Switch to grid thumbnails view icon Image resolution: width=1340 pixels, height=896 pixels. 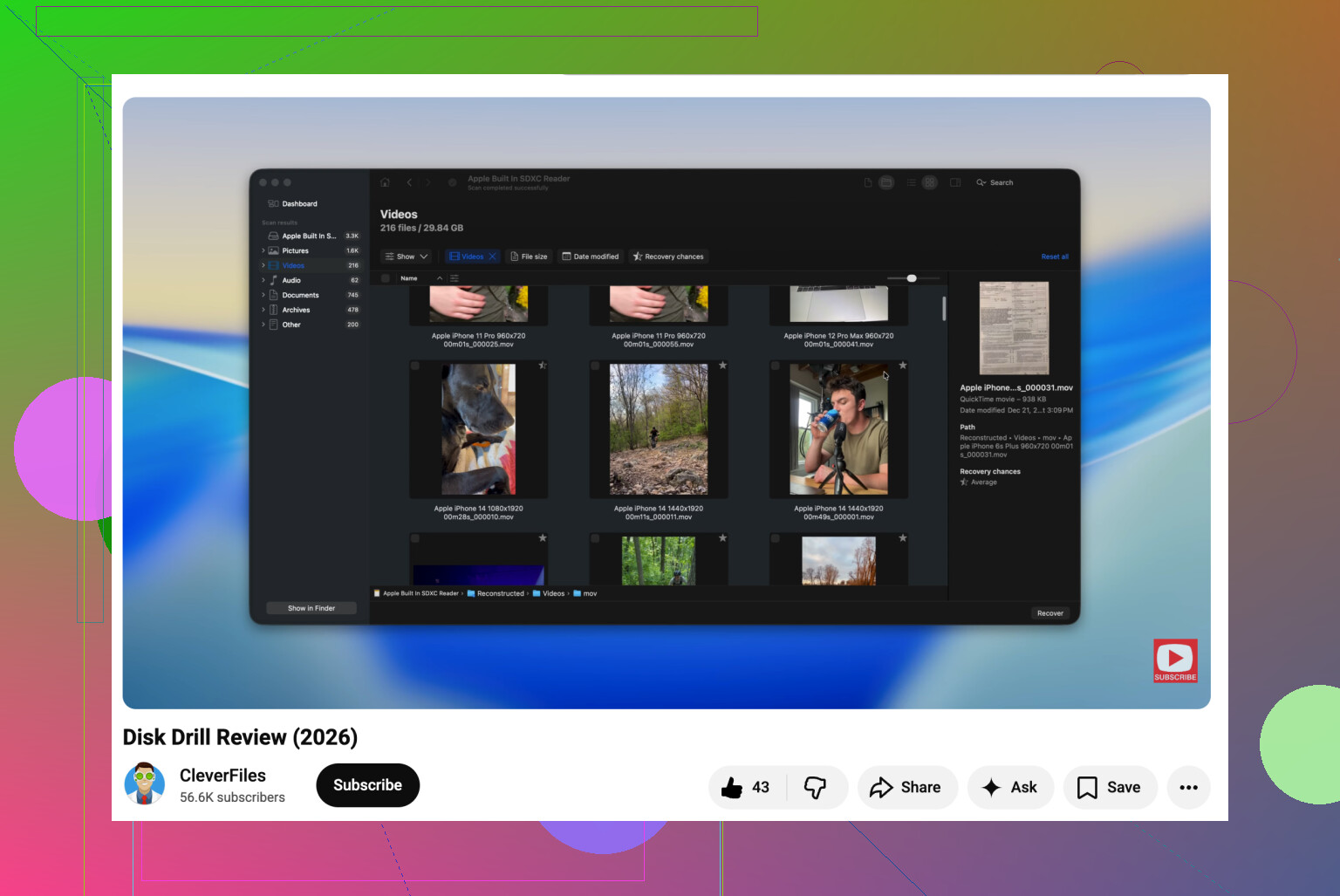point(930,182)
